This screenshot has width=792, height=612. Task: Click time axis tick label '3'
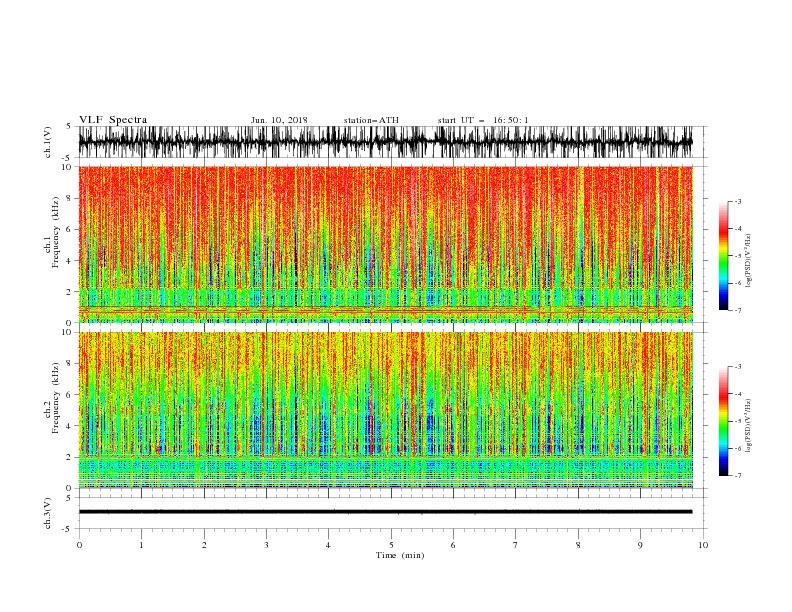(x=266, y=545)
